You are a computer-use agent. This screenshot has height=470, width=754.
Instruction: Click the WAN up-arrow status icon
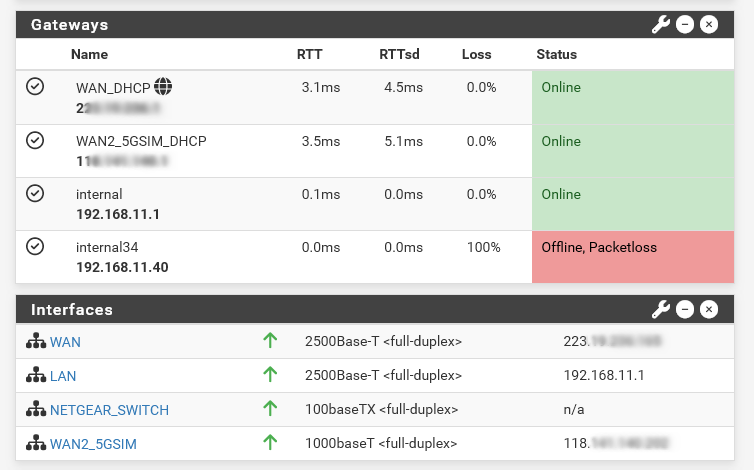click(269, 341)
